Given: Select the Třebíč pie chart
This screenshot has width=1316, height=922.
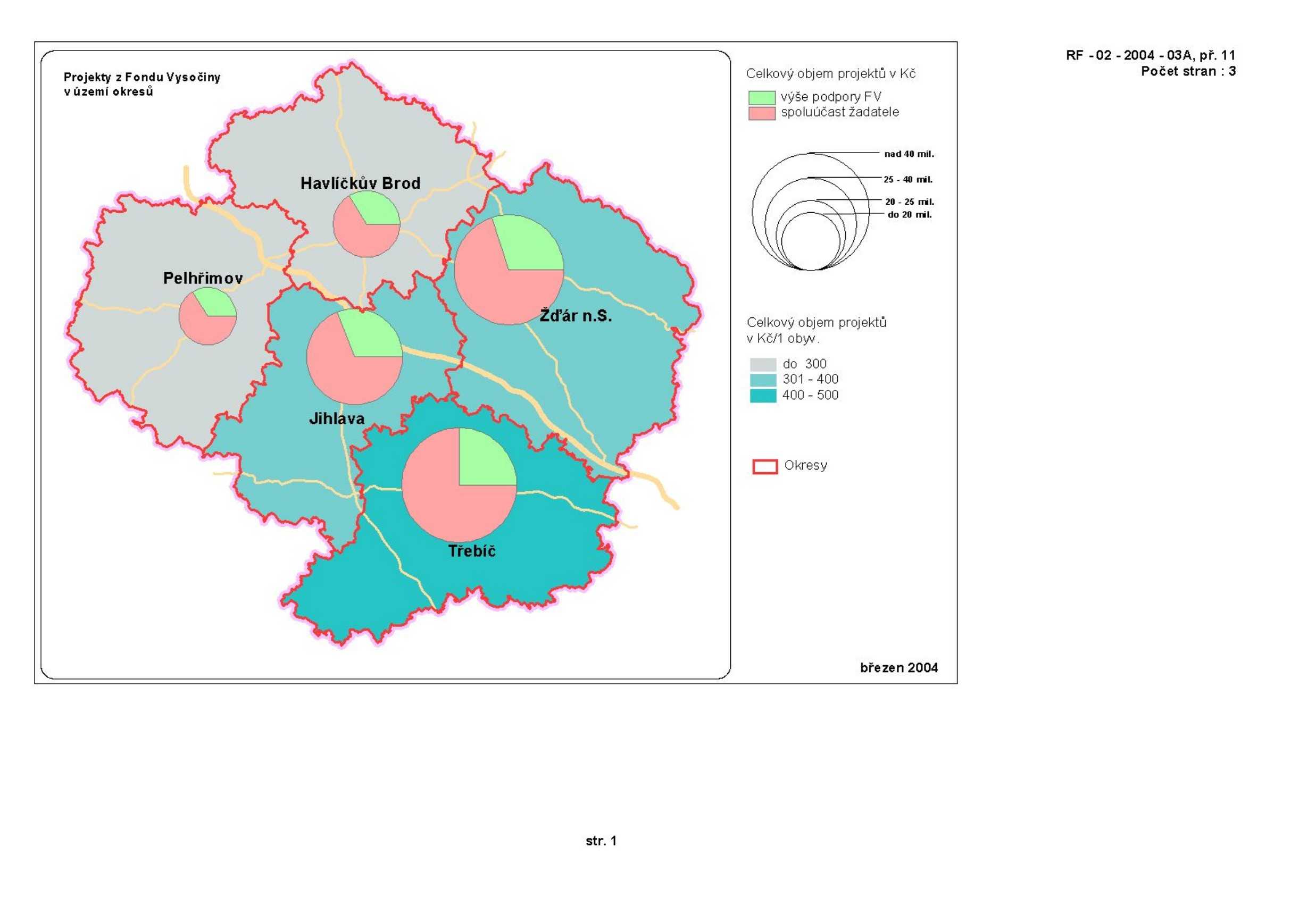Looking at the screenshot, I should coord(459,485).
